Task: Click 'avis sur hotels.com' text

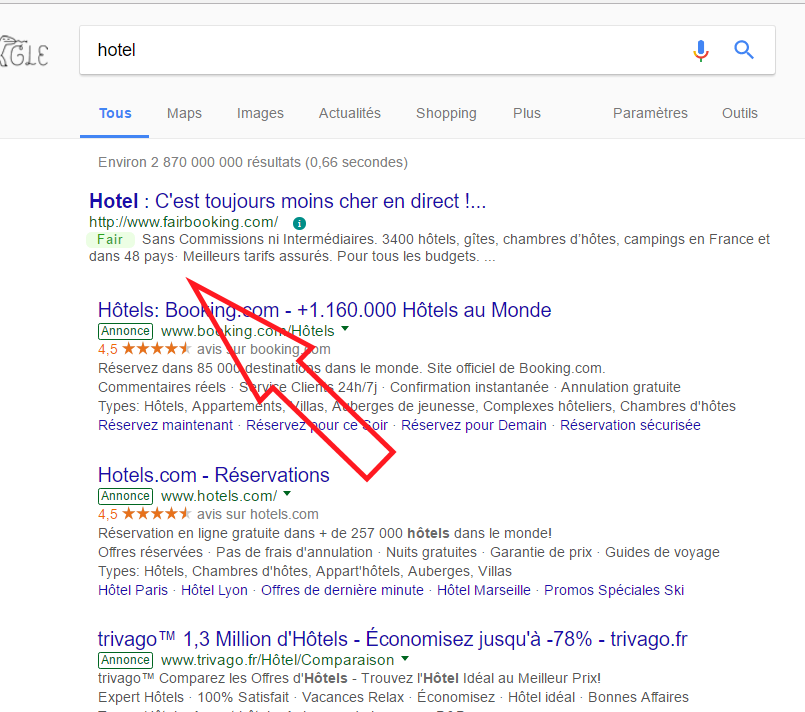Action: point(258,514)
